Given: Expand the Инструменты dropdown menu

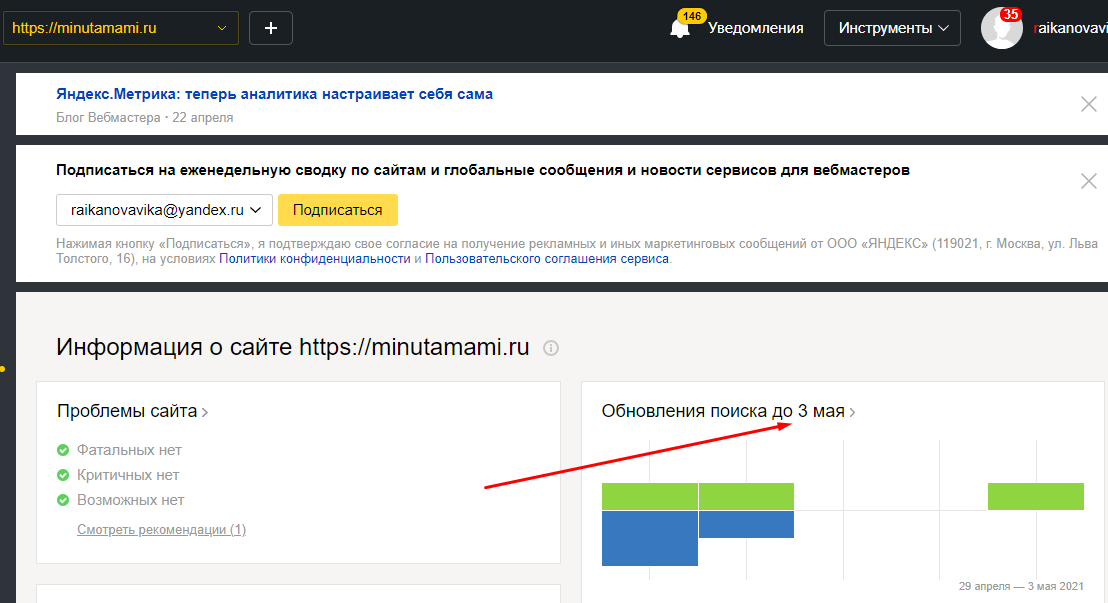Looking at the screenshot, I should click(892, 28).
